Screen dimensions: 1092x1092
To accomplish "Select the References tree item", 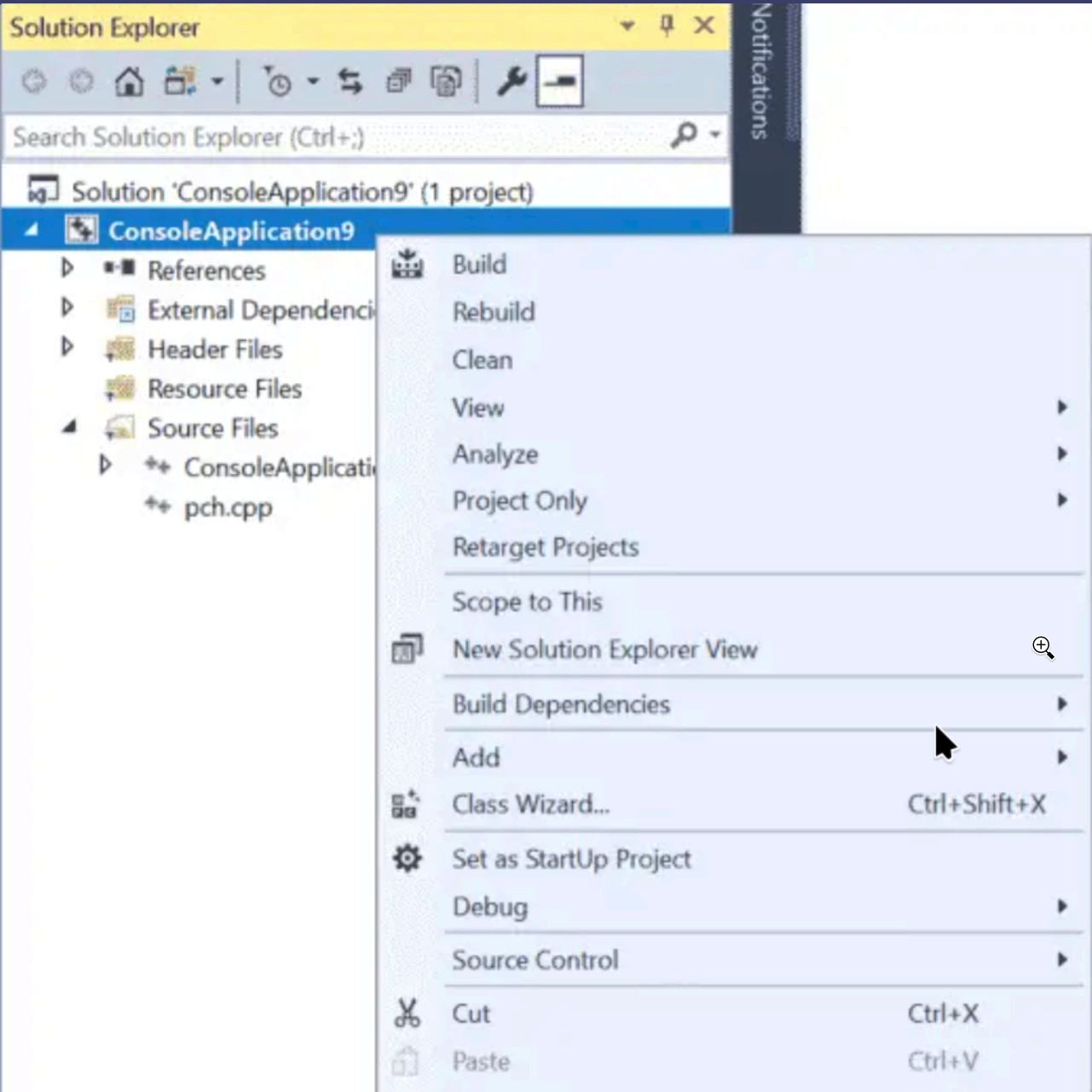I will pyautogui.click(x=206, y=271).
